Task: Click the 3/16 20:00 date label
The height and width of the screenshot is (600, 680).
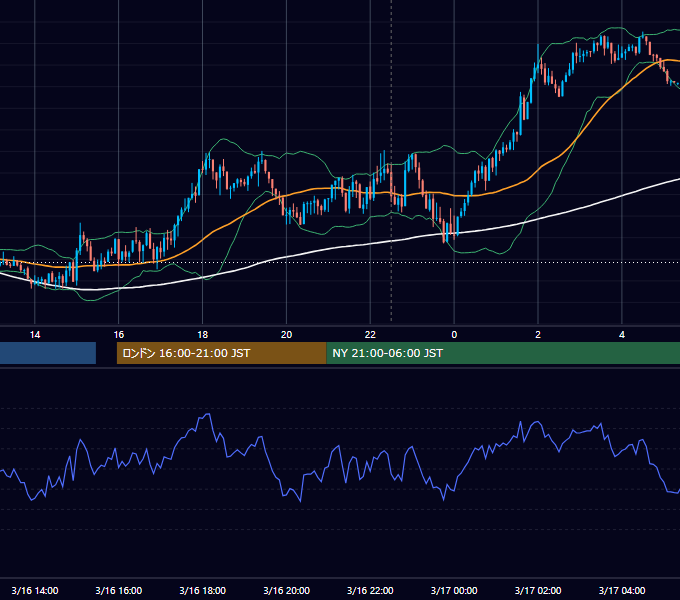Action: click(x=286, y=590)
